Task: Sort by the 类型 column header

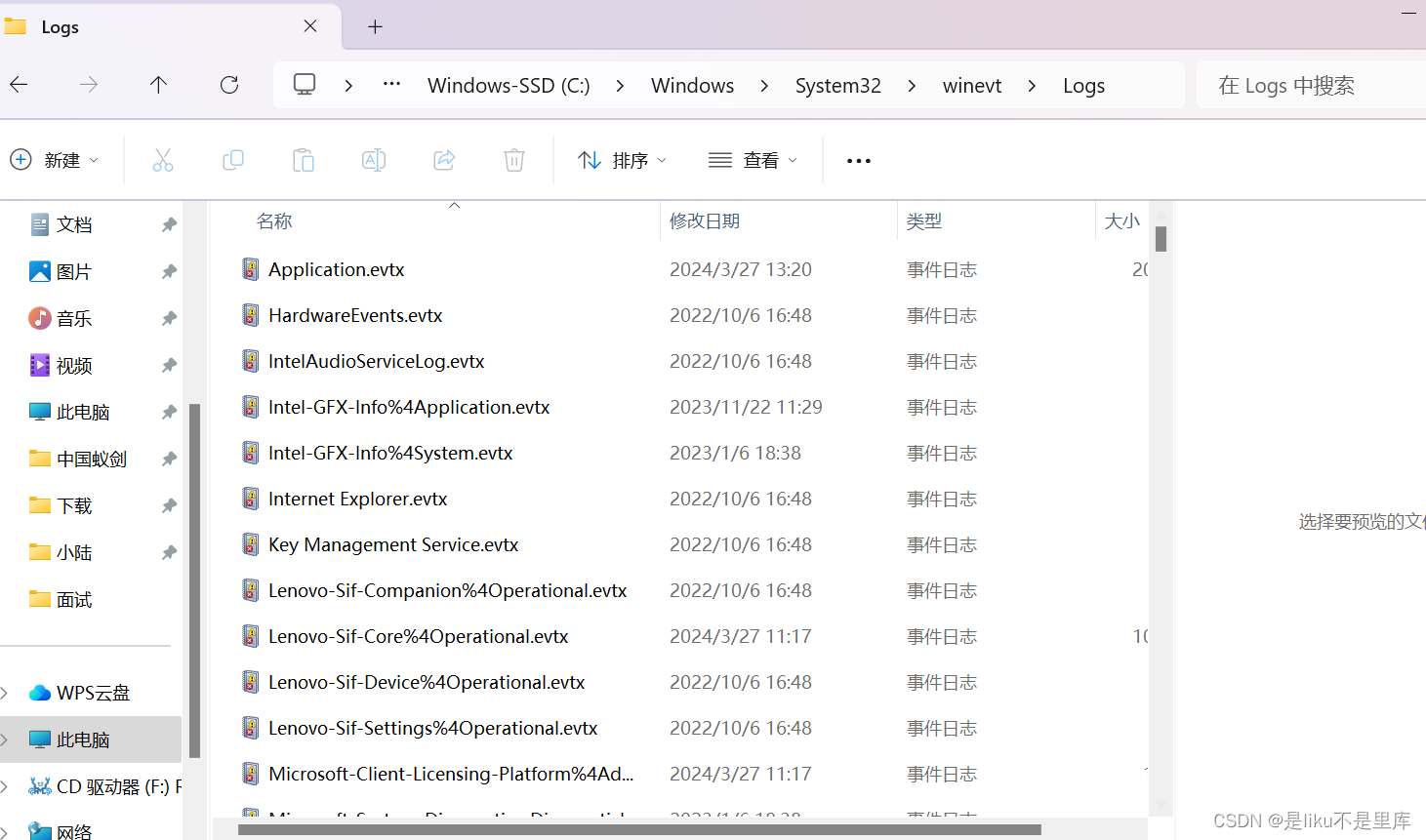Action: click(924, 221)
